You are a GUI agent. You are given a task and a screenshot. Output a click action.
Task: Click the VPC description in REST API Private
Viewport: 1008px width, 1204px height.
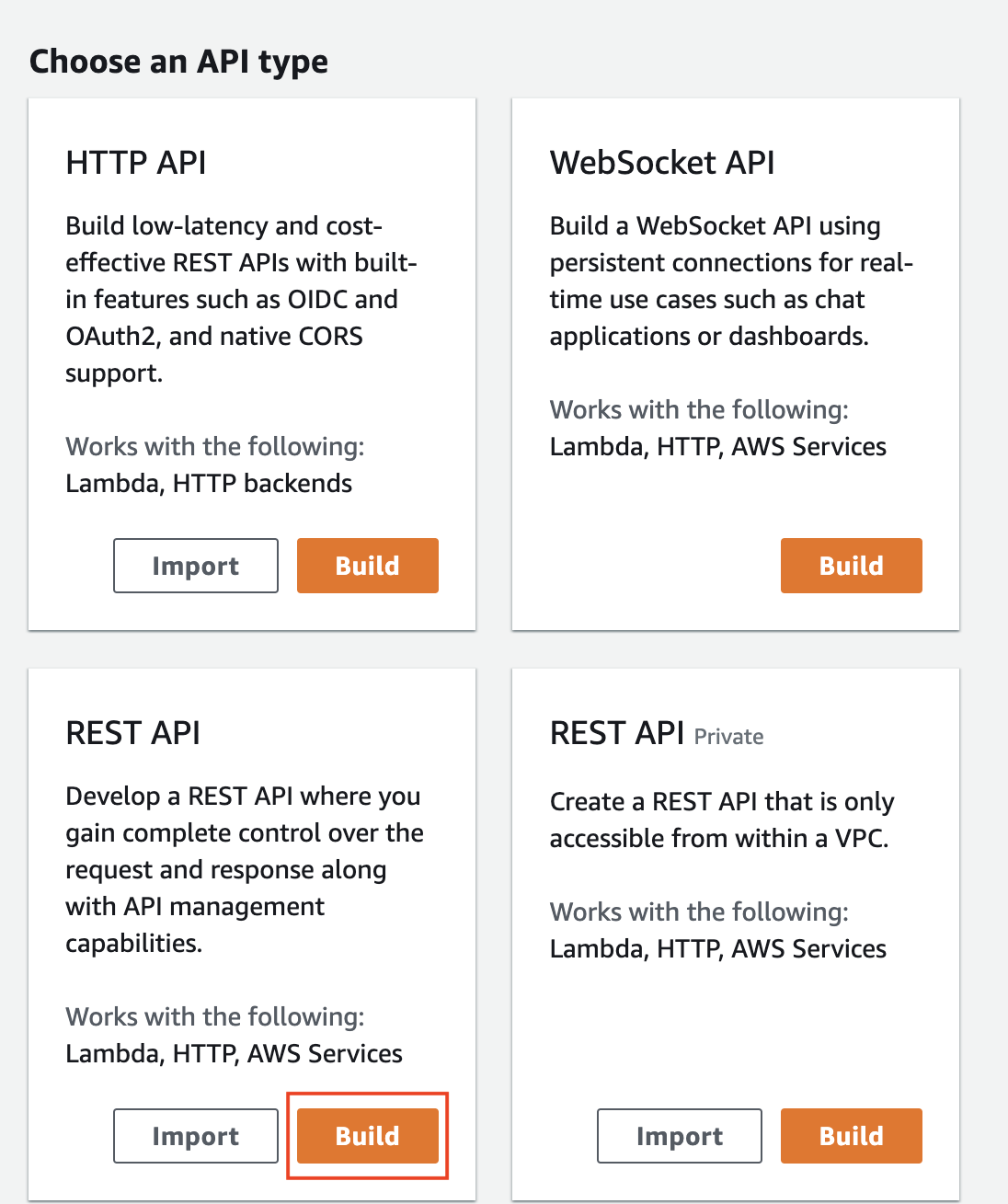pyautogui.click(x=721, y=820)
